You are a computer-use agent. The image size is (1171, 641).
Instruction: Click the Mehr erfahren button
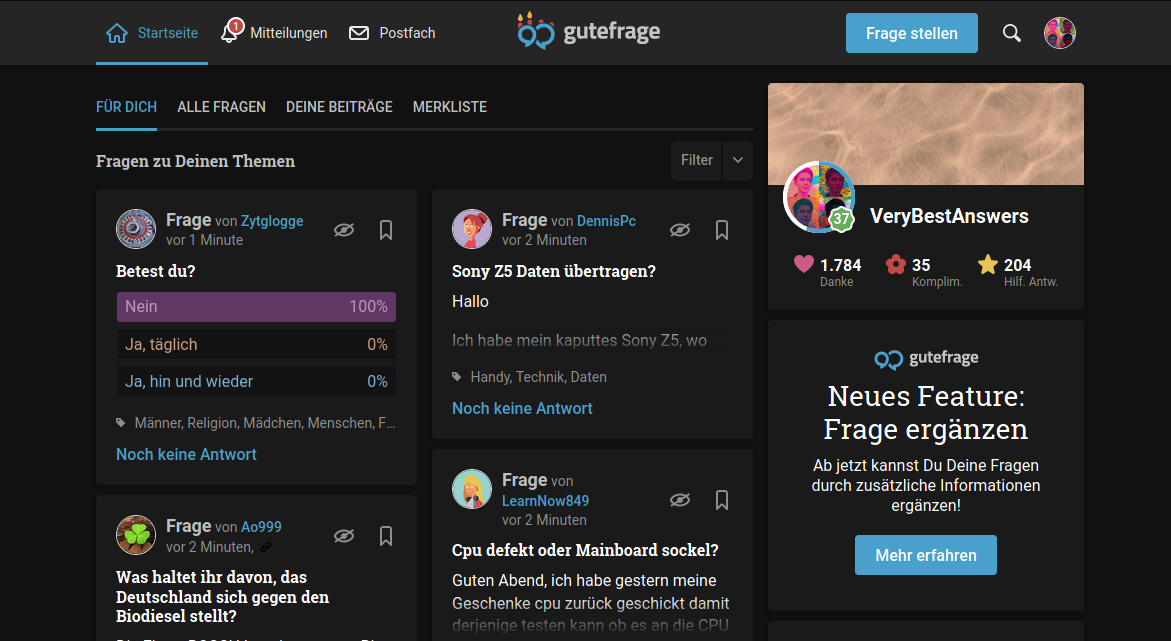point(925,555)
